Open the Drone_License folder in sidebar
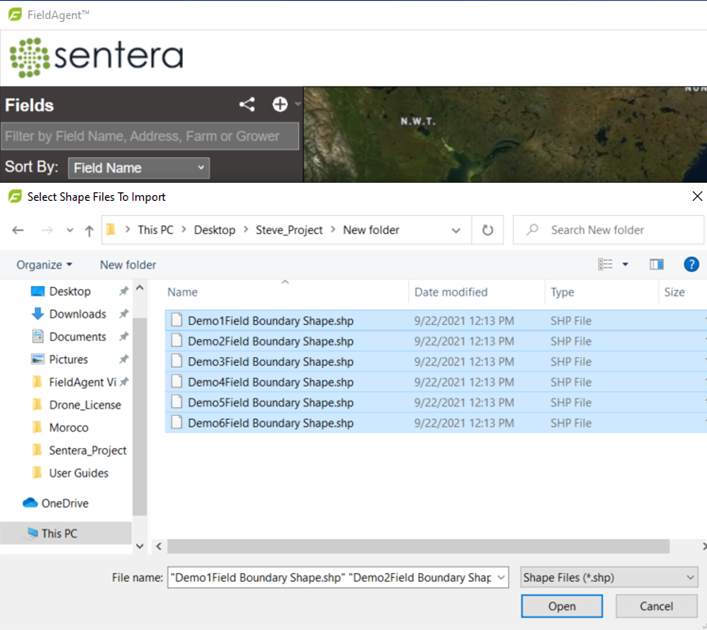707x630 pixels. tap(85, 405)
